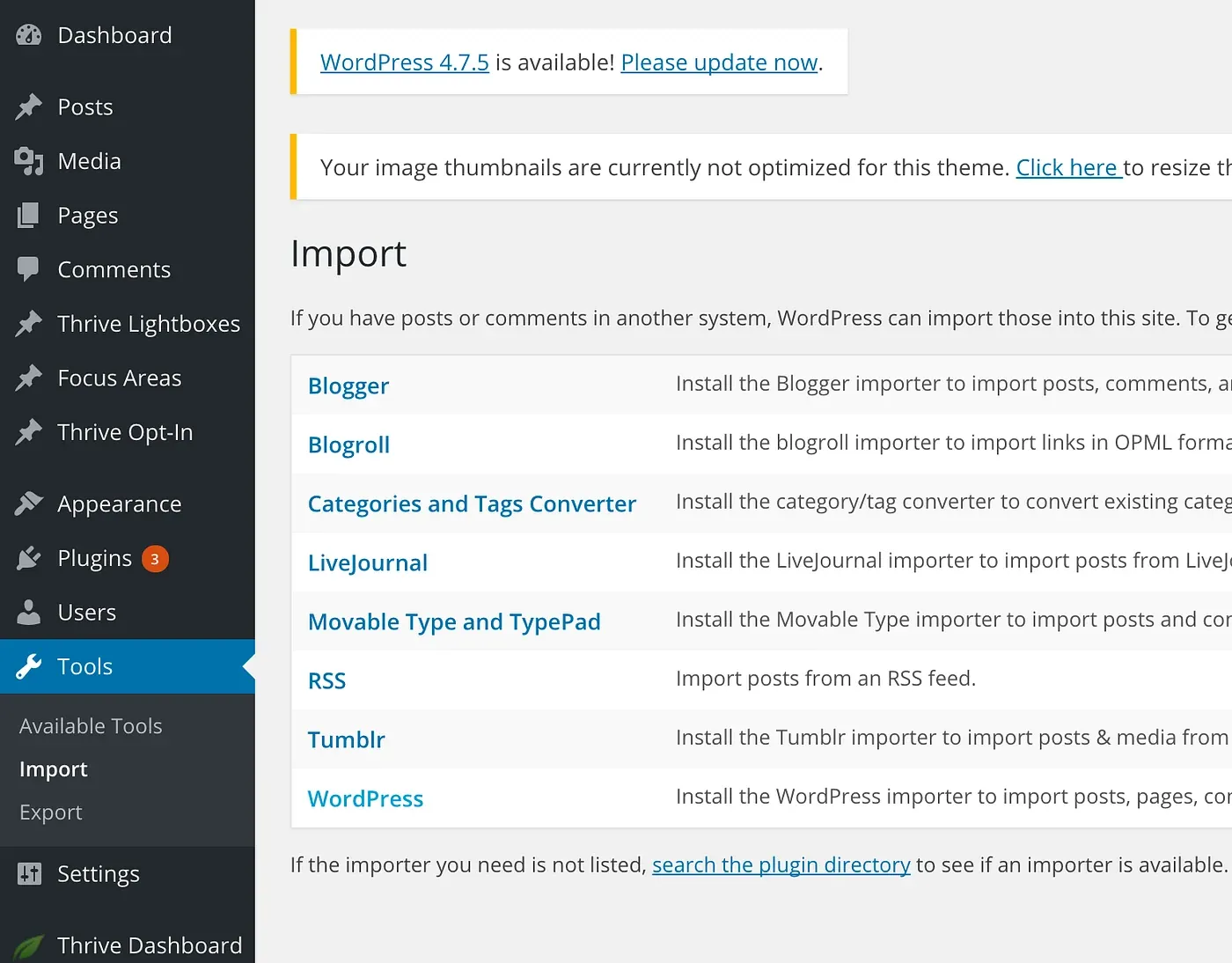This screenshot has height=963, width=1232.
Task: Click the Please update now link
Action: (x=720, y=62)
